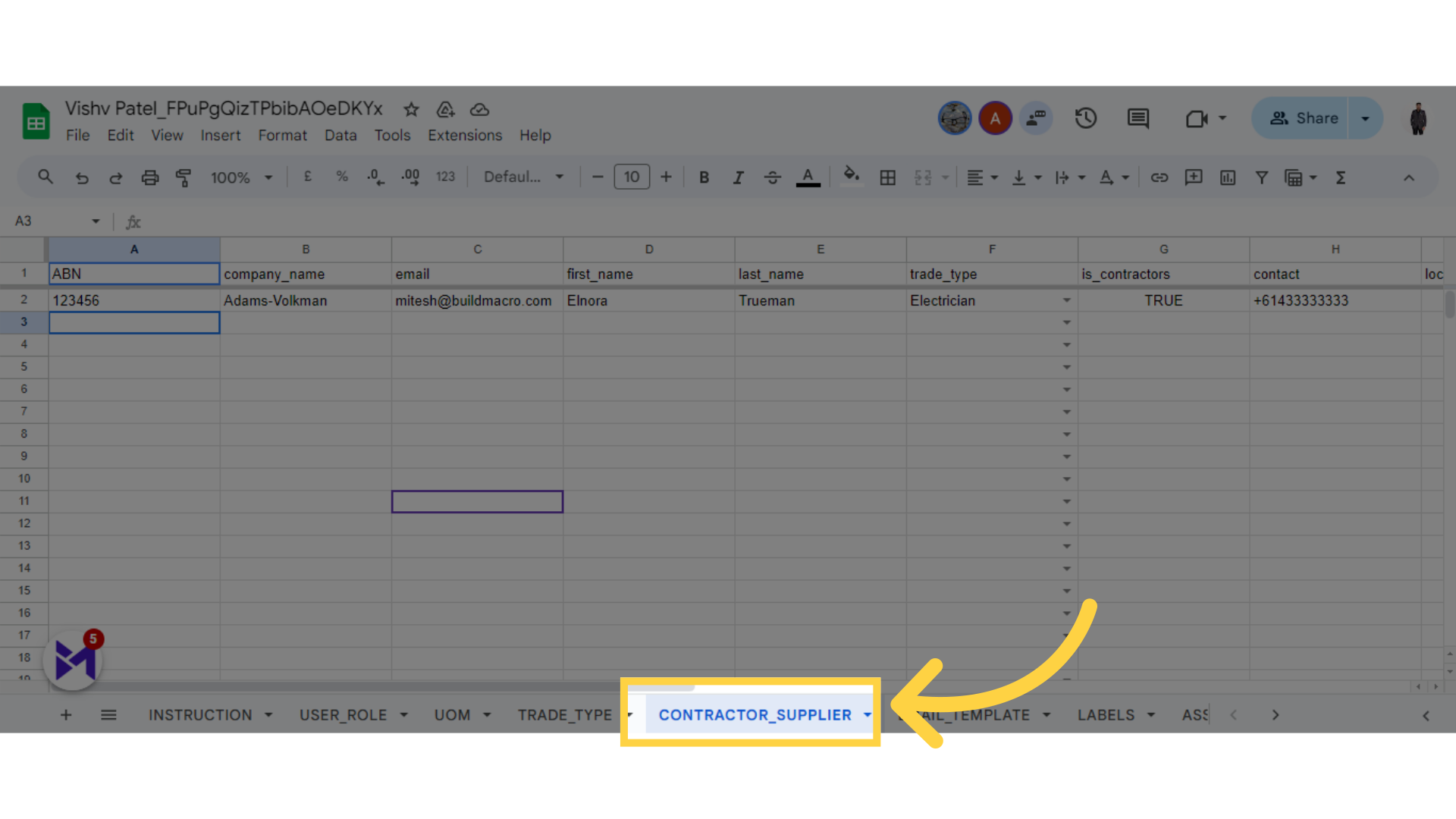Open the 123 number format menu
The height and width of the screenshot is (819, 1456).
pos(445,177)
